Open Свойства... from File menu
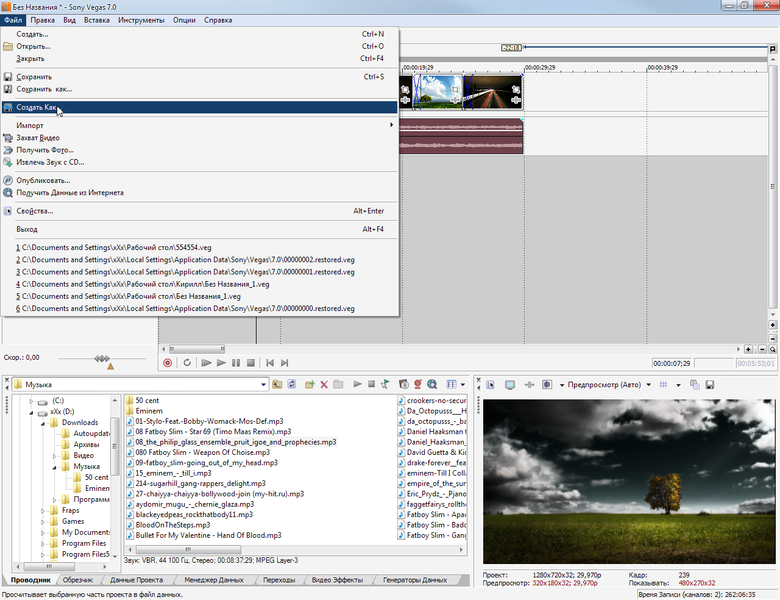The width and height of the screenshot is (780, 600). click(x=199, y=211)
